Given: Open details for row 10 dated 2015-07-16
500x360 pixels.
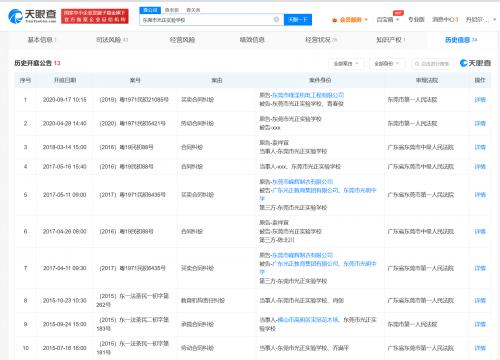Looking at the screenshot, I should [x=480, y=348].
